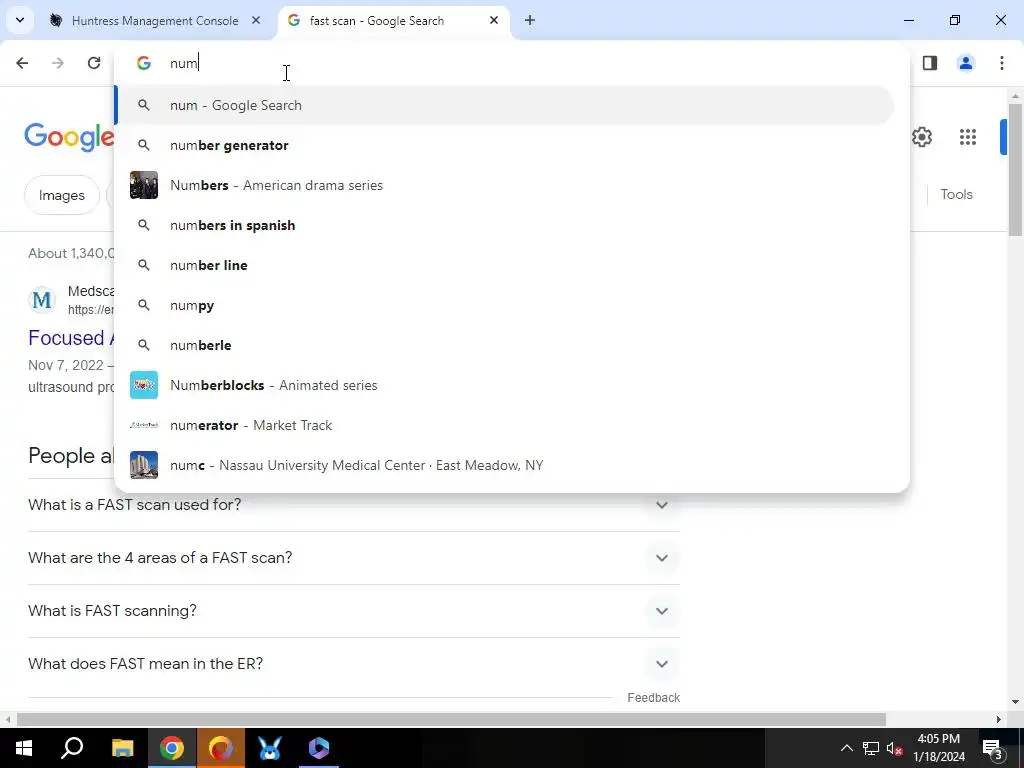Open the Google apps grid

(x=968, y=137)
